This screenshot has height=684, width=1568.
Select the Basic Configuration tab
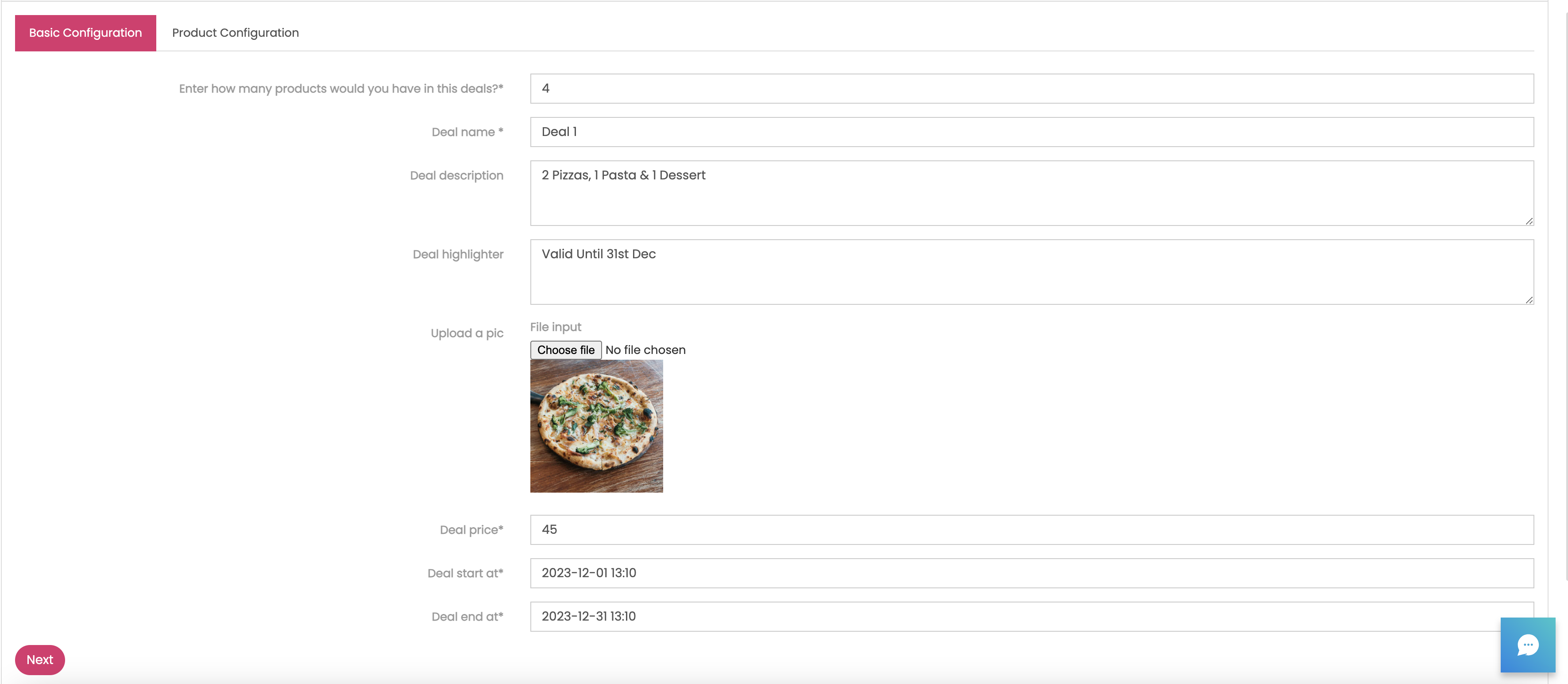(85, 33)
